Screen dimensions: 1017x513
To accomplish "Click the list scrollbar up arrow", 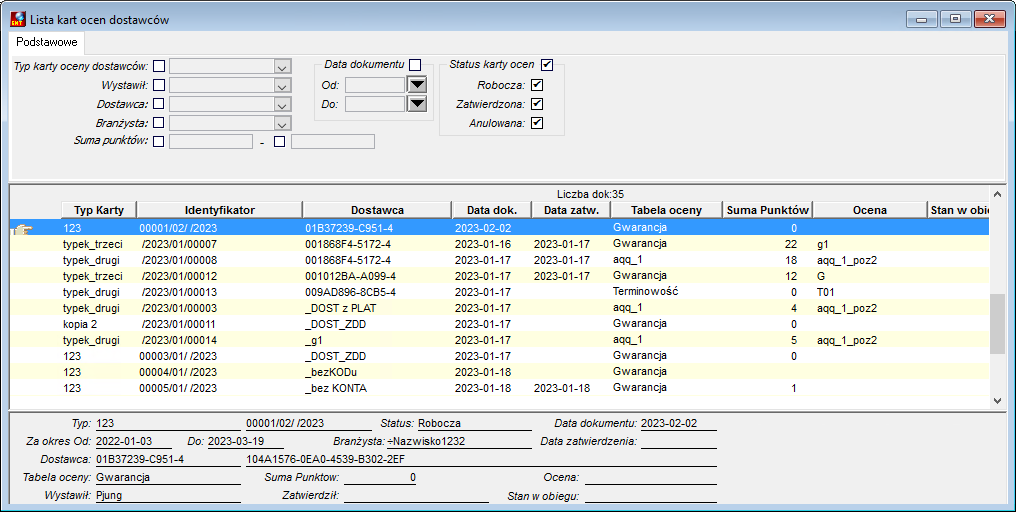I will pyautogui.click(x=998, y=194).
